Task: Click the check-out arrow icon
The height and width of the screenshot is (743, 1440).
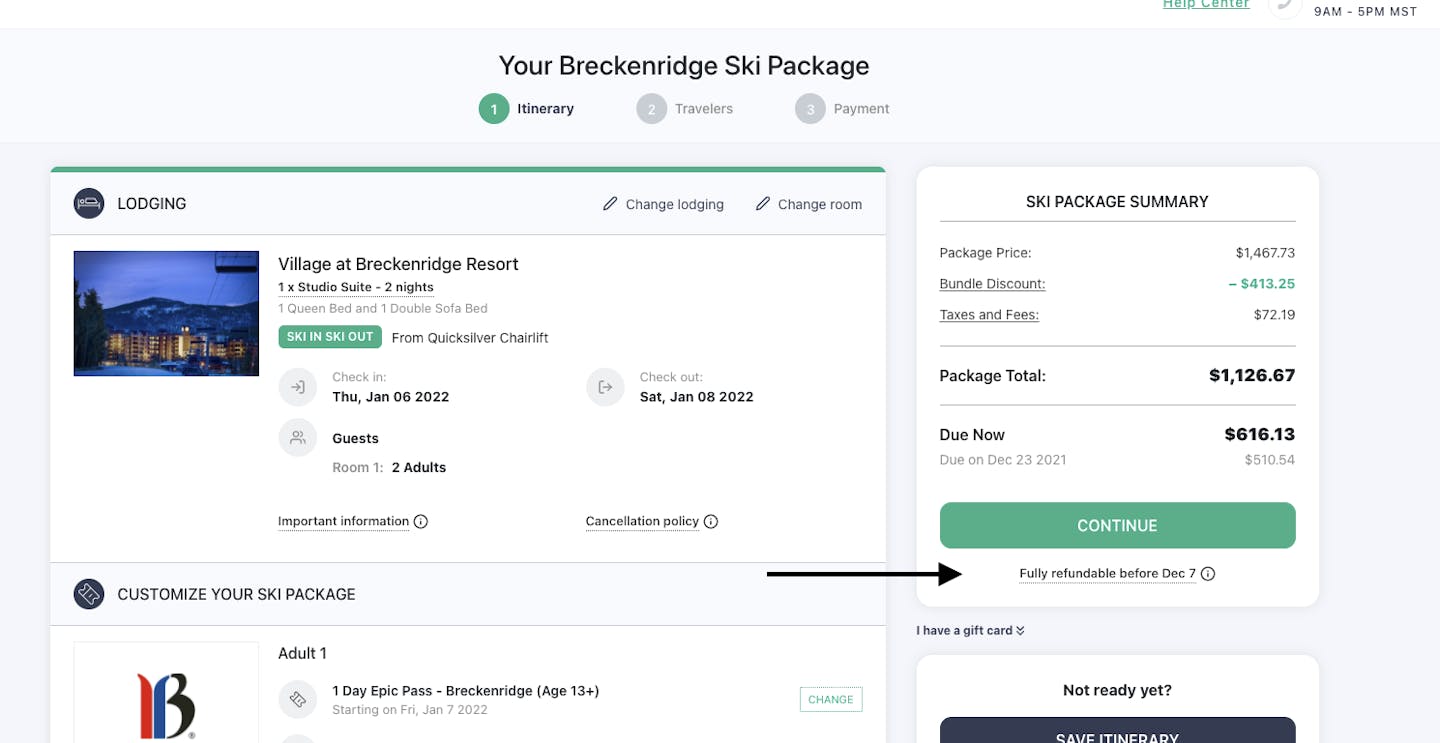Action: pyautogui.click(x=605, y=387)
